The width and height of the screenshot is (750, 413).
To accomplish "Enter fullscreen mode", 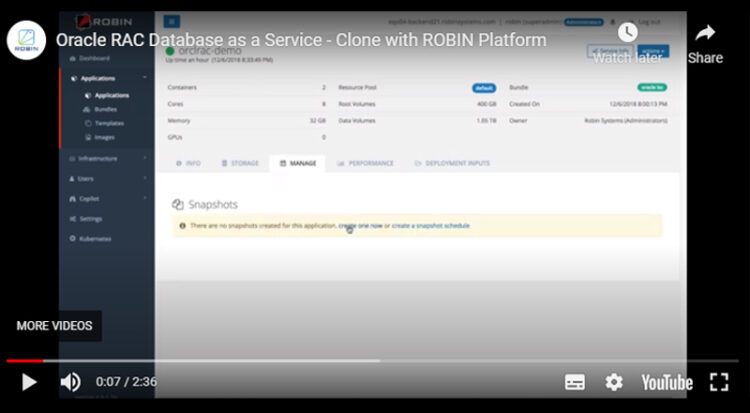I will click(x=719, y=382).
